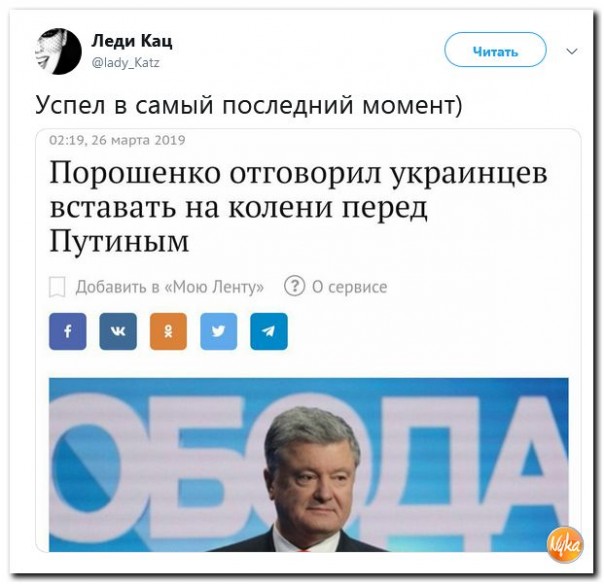Click Добавить в «Мою Ленту» link
Screen dimensions: 604x584
[x=169, y=287]
